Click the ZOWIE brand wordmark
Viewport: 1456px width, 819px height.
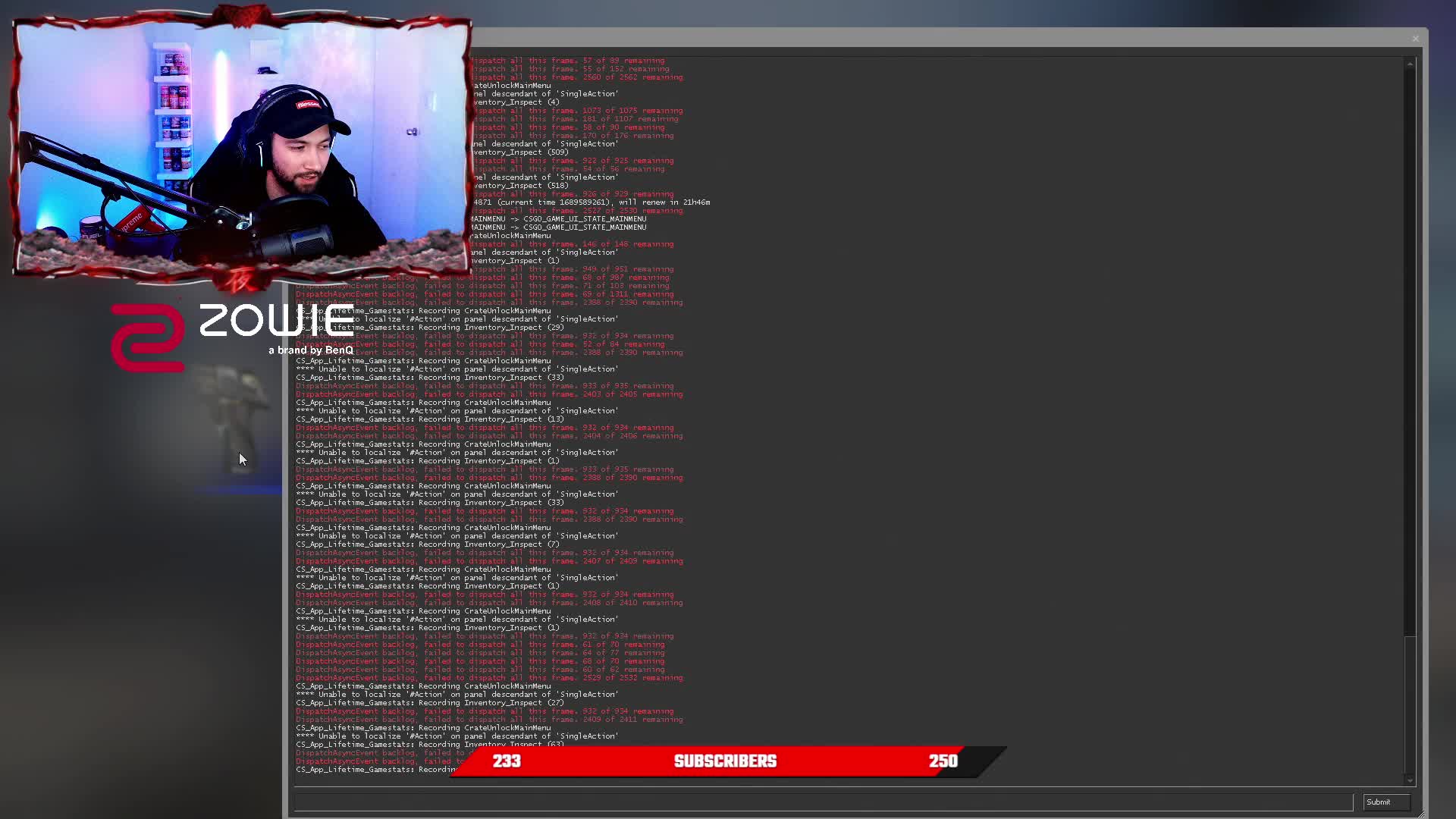tap(276, 321)
